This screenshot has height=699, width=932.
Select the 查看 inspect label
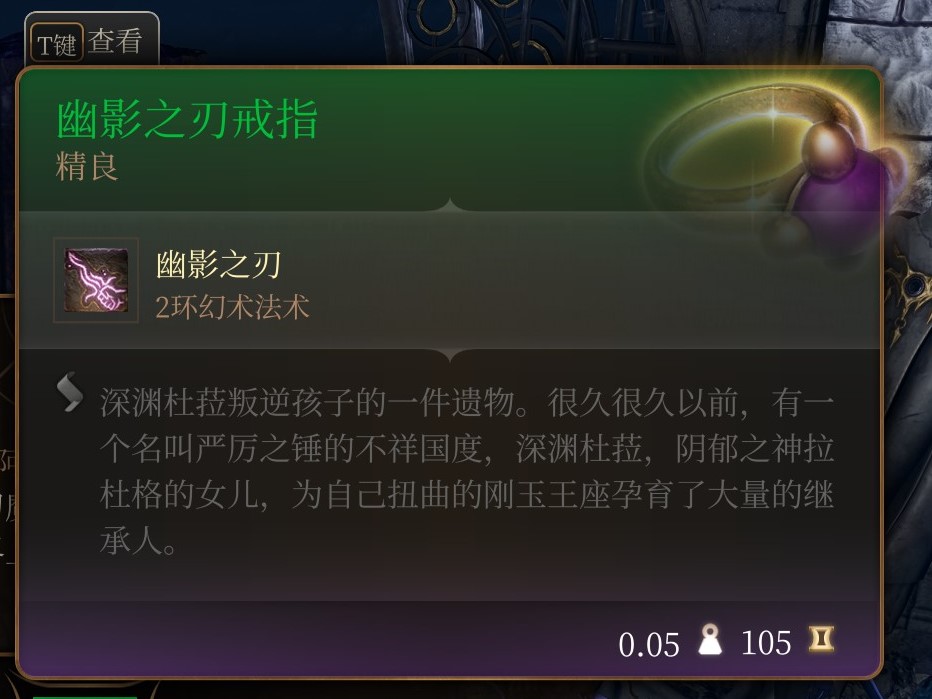coord(115,42)
